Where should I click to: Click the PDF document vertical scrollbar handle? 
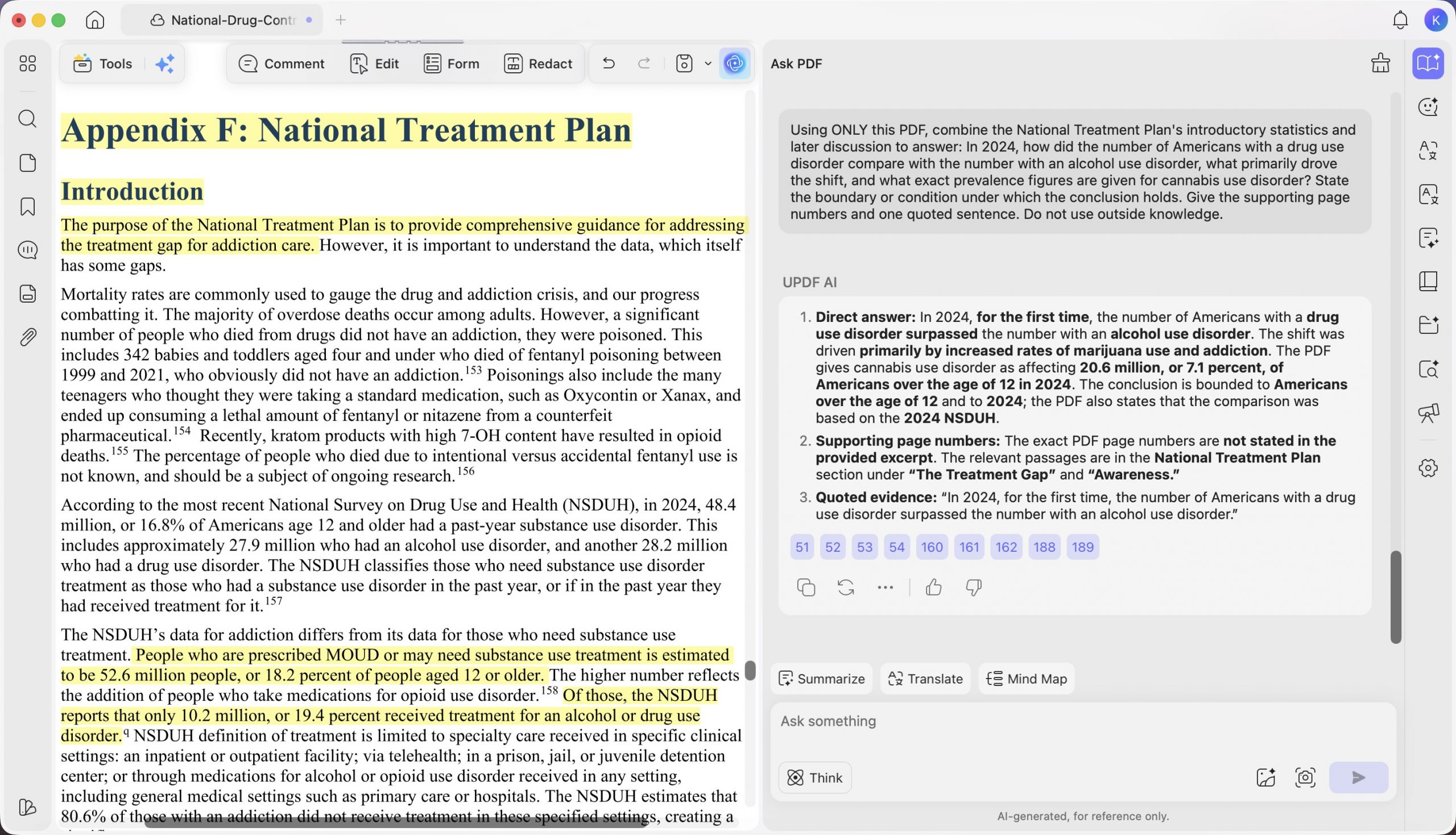(750, 671)
